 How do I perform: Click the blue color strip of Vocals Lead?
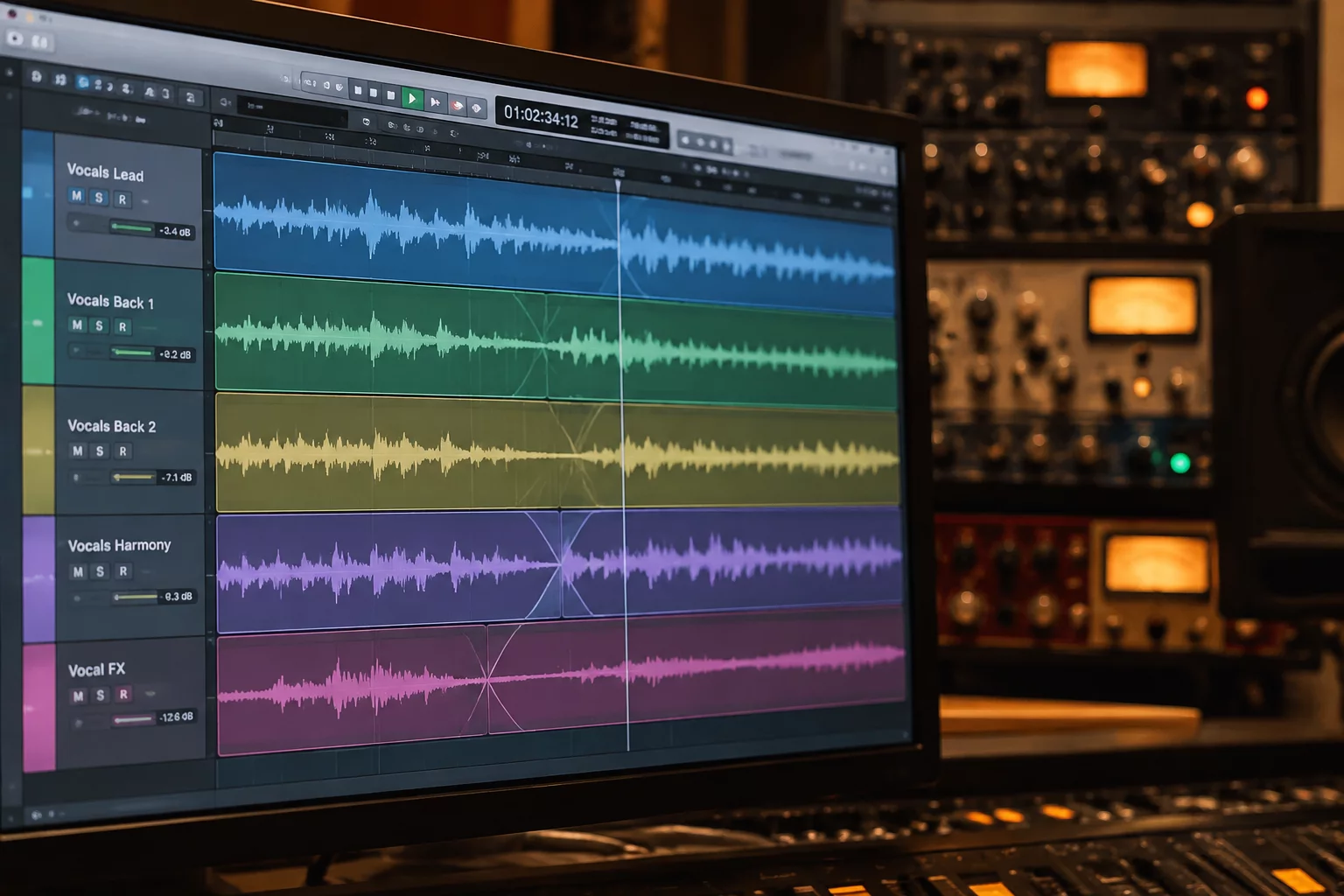pos(38,194)
